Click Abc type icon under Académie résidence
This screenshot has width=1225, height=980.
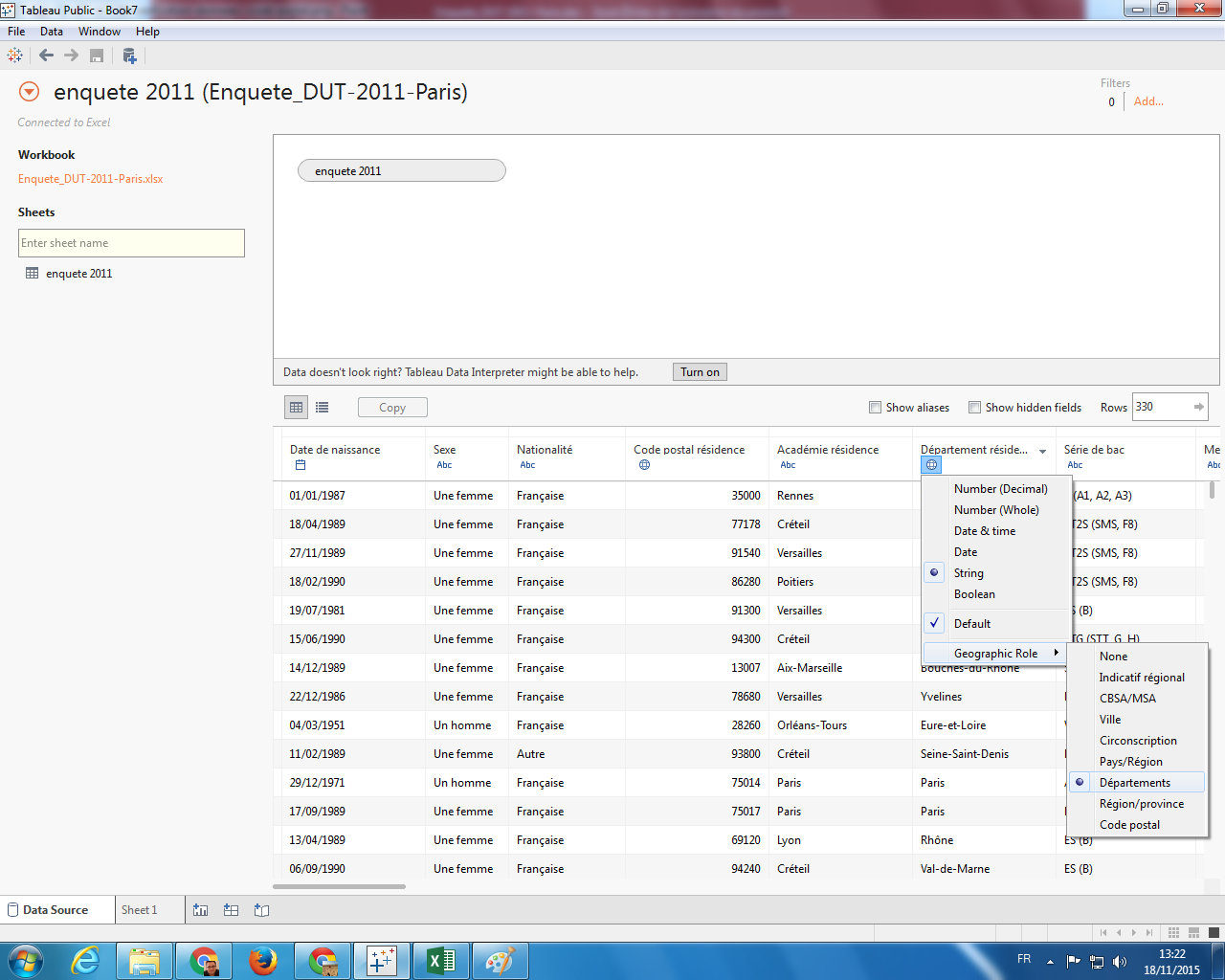point(788,465)
